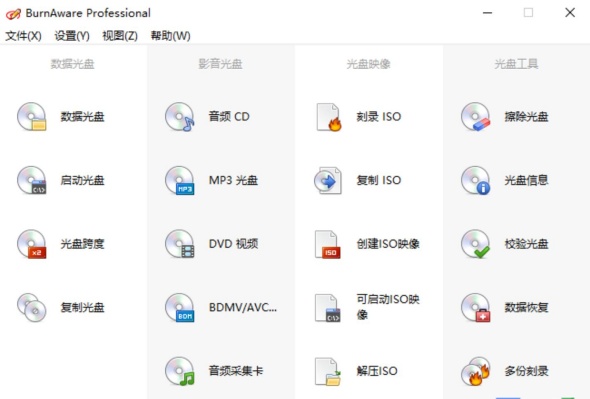Click the 复制 ISO blue arrow icon
590x399 pixels.
coord(328,180)
